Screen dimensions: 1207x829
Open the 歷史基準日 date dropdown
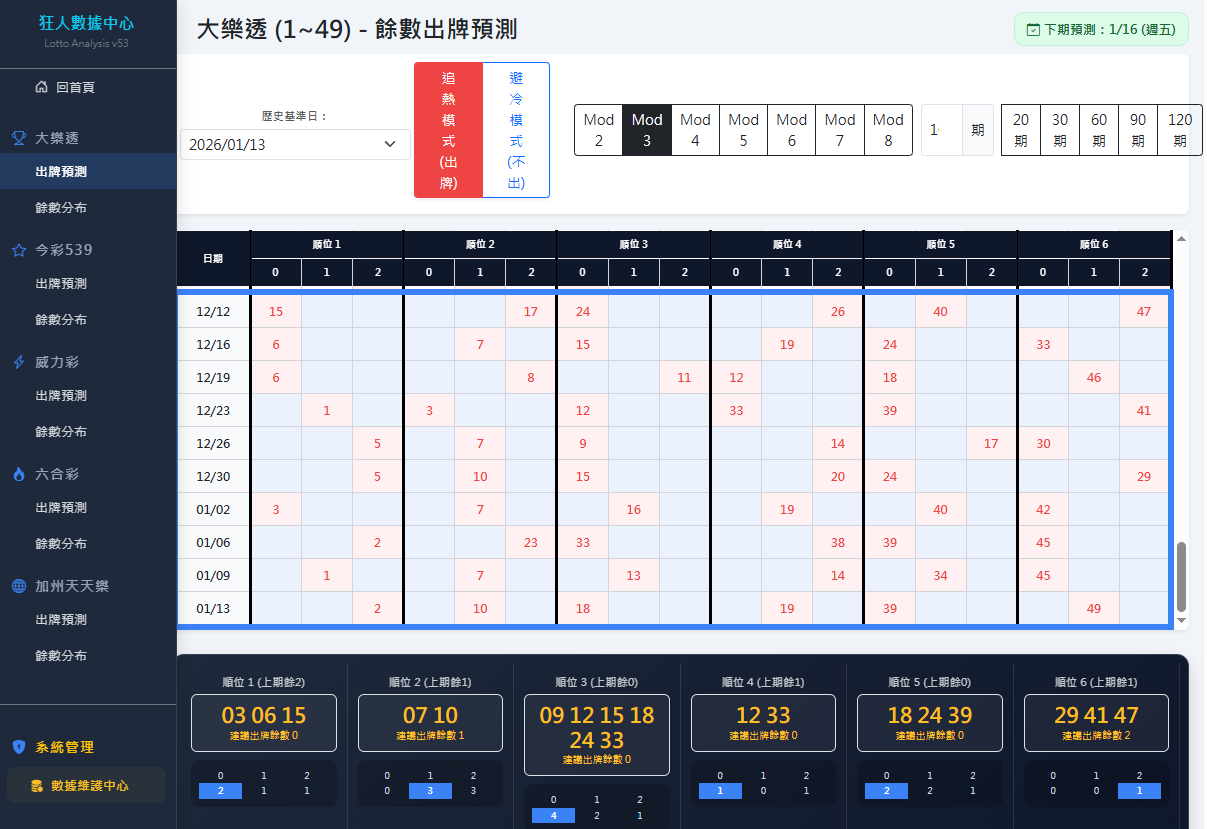(295, 145)
